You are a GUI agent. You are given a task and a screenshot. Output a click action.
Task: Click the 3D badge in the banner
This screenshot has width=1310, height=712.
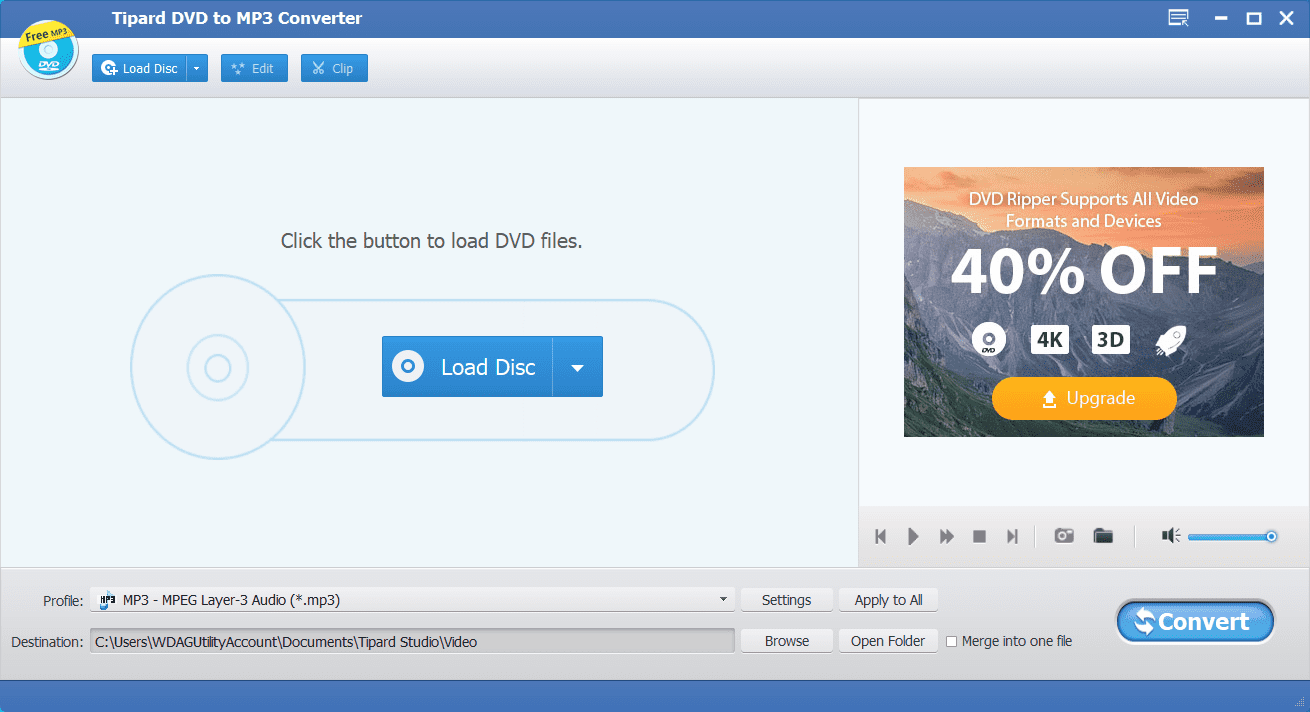click(x=1110, y=340)
